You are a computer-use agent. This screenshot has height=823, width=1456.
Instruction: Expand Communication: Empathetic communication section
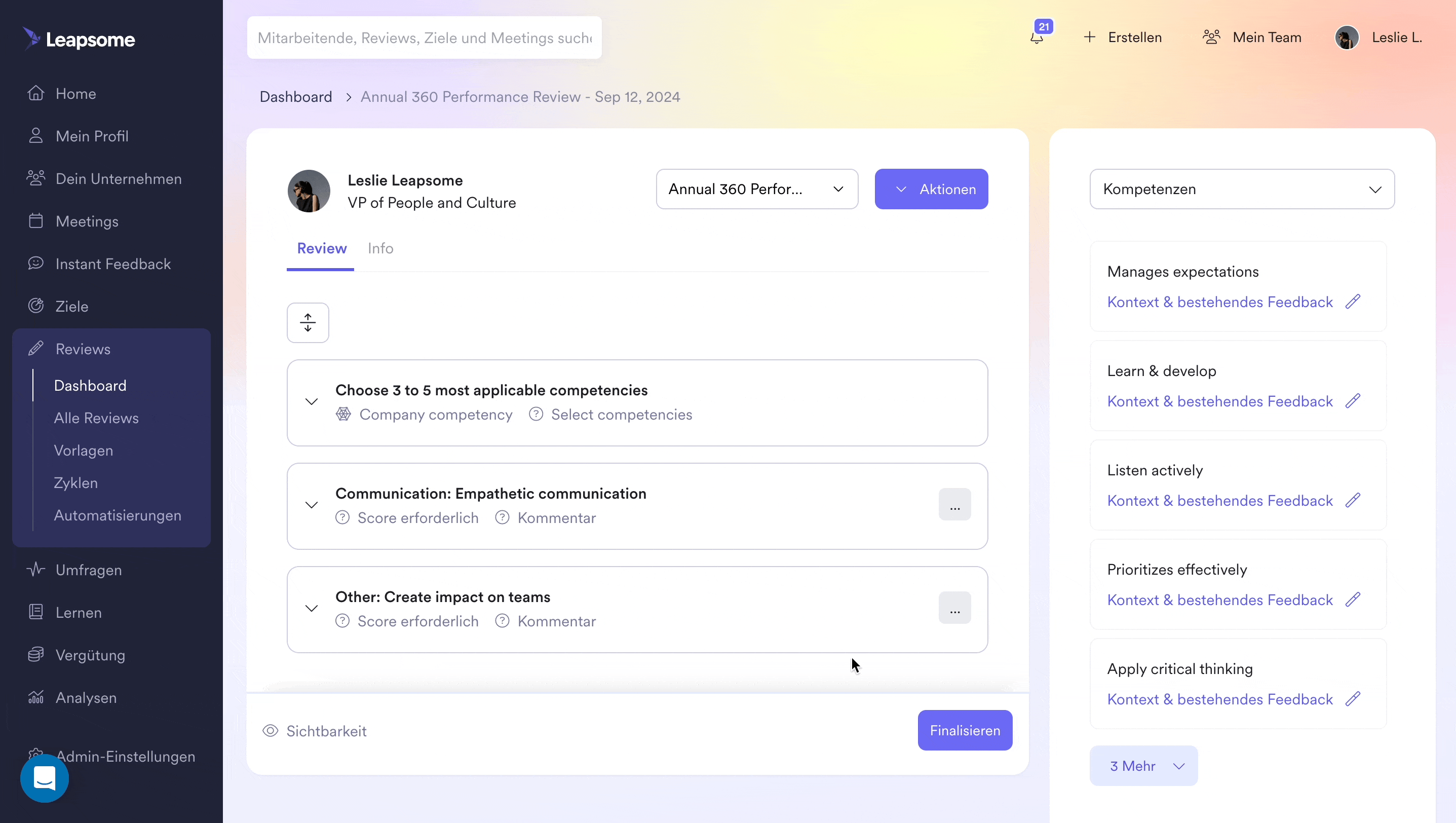[x=312, y=505]
